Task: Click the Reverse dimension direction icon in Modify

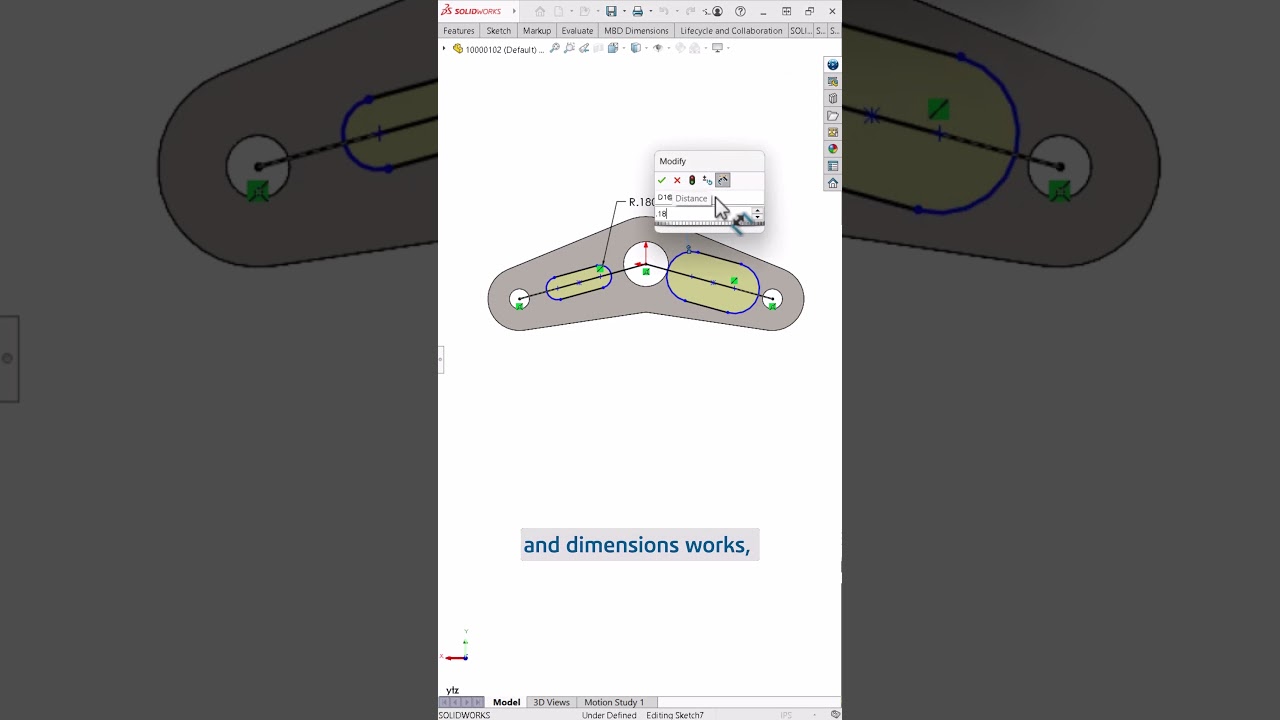Action: pos(707,180)
